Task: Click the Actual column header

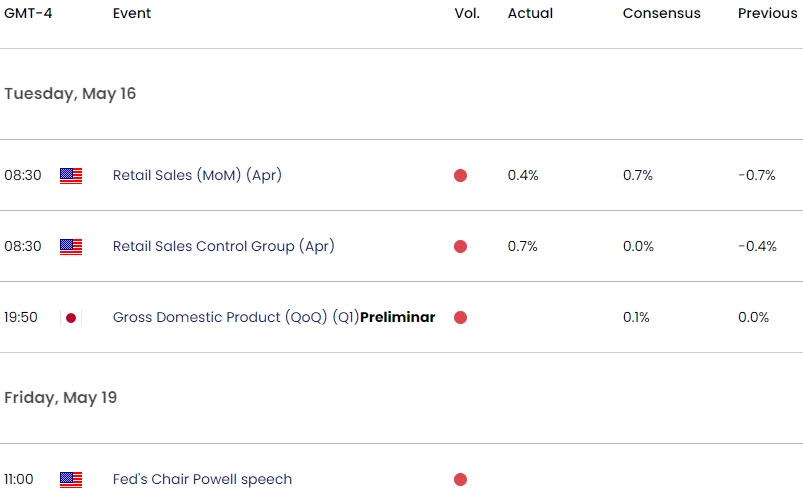Action: tap(531, 14)
